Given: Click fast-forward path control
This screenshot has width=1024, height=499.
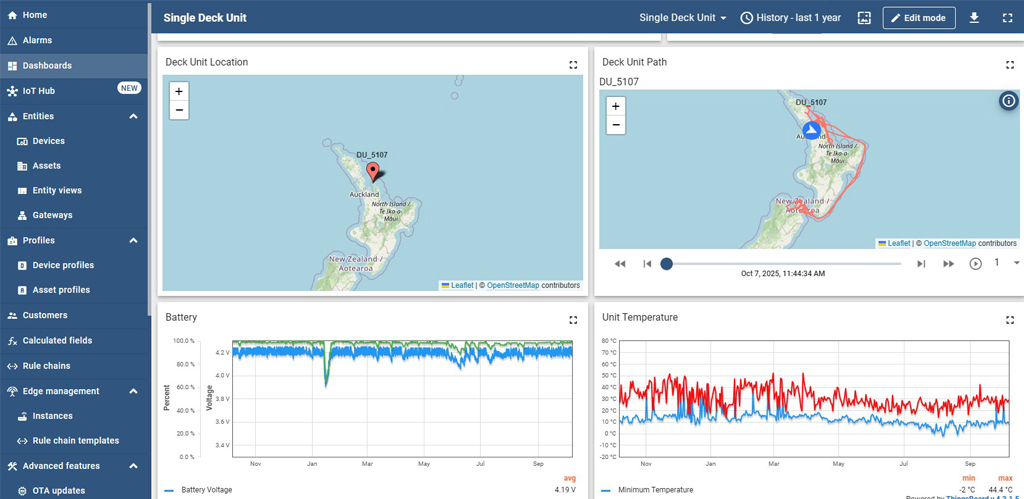Looking at the screenshot, I should pos(948,264).
